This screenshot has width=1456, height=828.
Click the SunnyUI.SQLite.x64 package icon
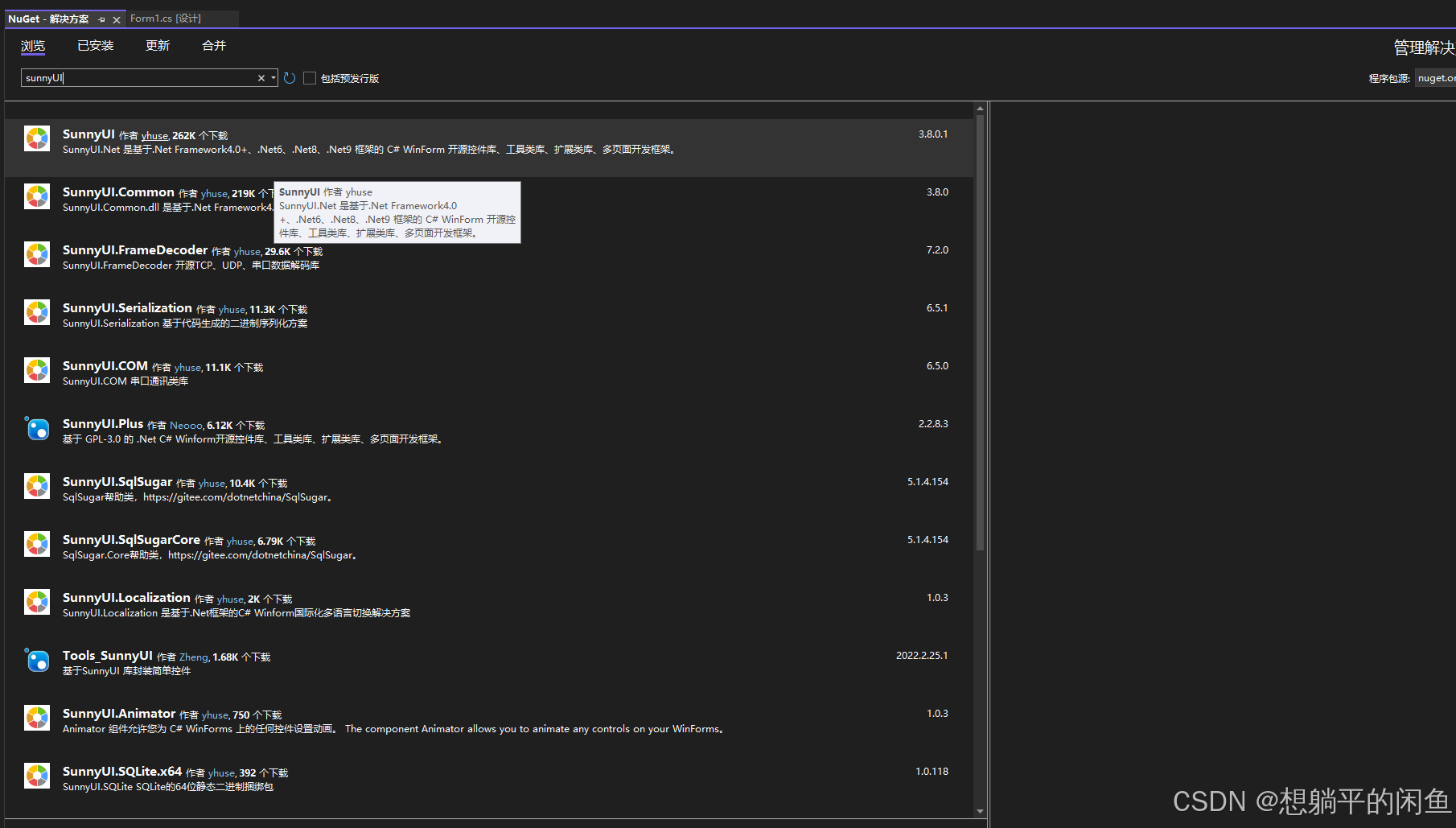37,776
